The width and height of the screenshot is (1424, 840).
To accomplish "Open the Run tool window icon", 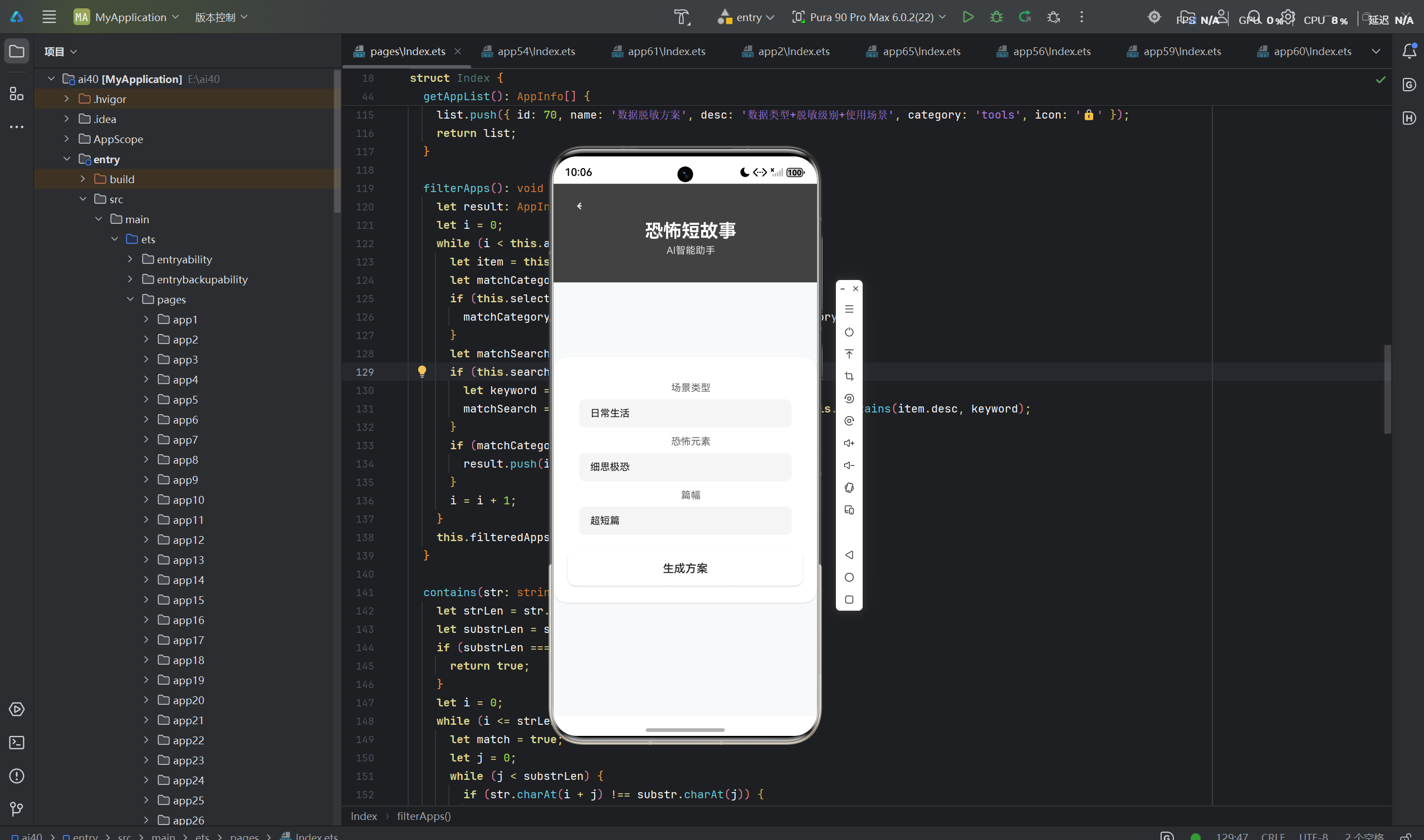I will [17, 709].
